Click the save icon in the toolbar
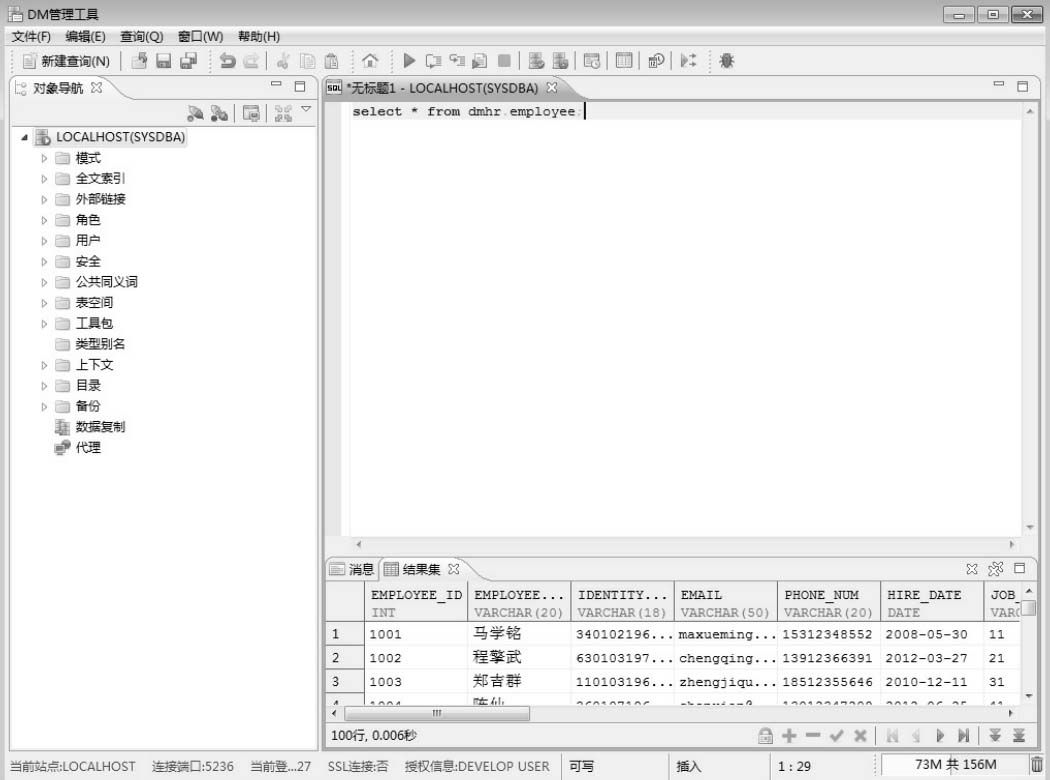 tap(163, 61)
